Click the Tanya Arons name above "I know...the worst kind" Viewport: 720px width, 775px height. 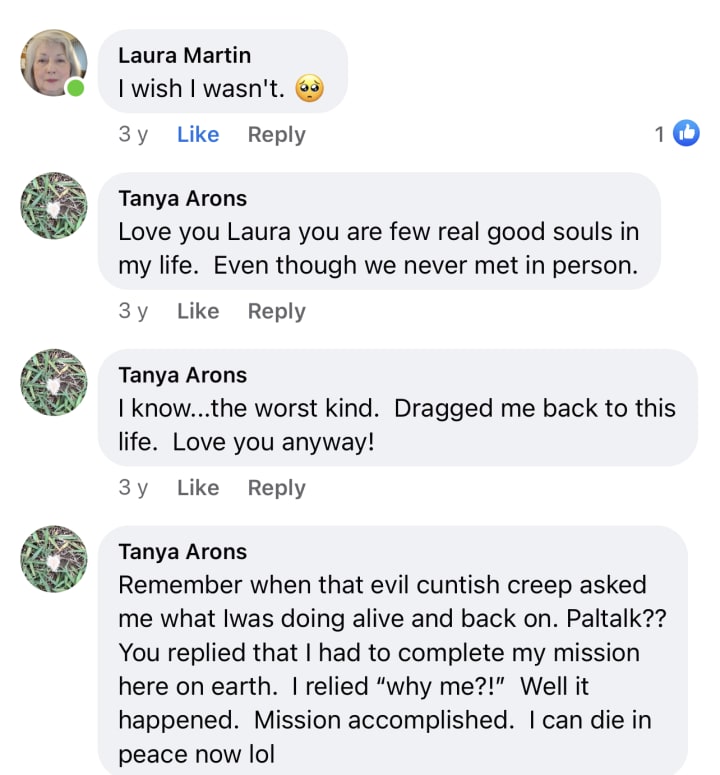(x=182, y=375)
